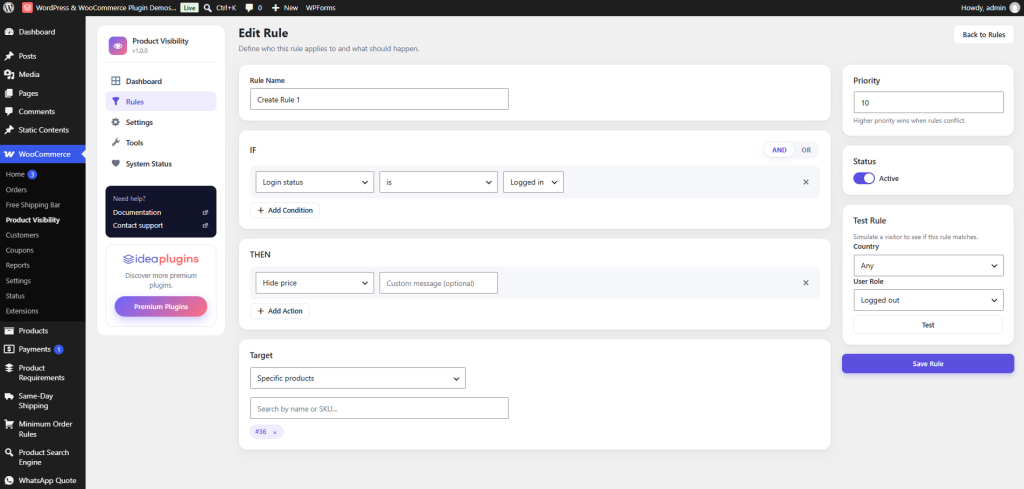Click the Live badge in admin bar
This screenshot has width=1024, height=489.
pyautogui.click(x=189, y=8)
